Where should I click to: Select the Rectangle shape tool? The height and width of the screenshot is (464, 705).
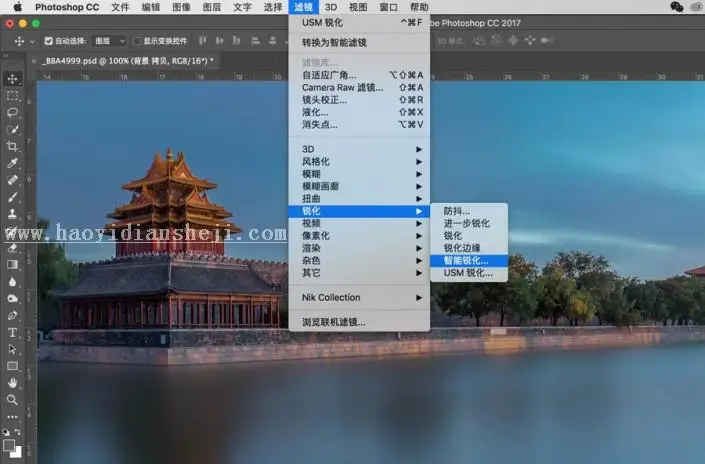[x=12, y=366]
